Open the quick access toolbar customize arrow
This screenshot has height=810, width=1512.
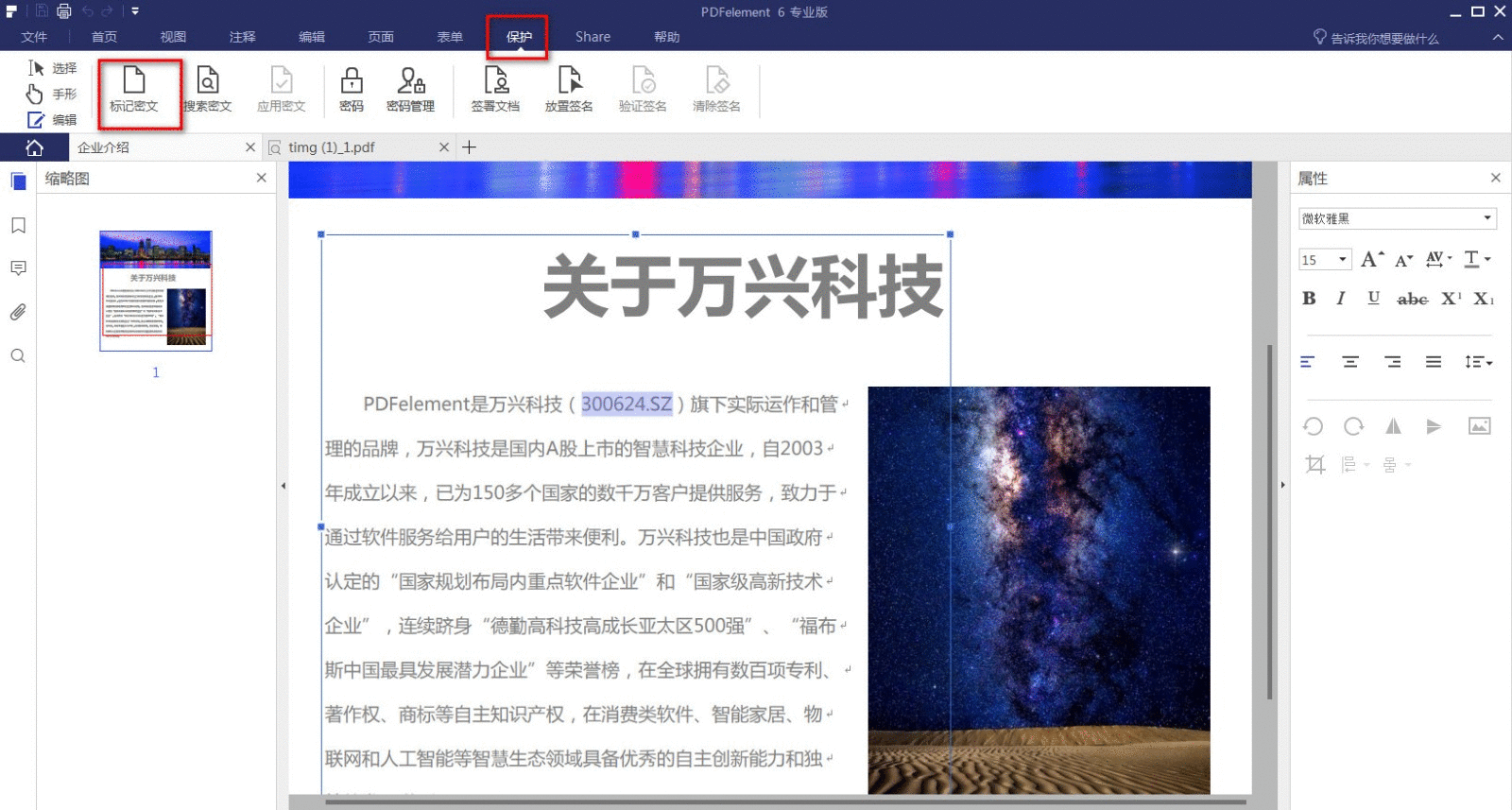(x=135, y=11)
